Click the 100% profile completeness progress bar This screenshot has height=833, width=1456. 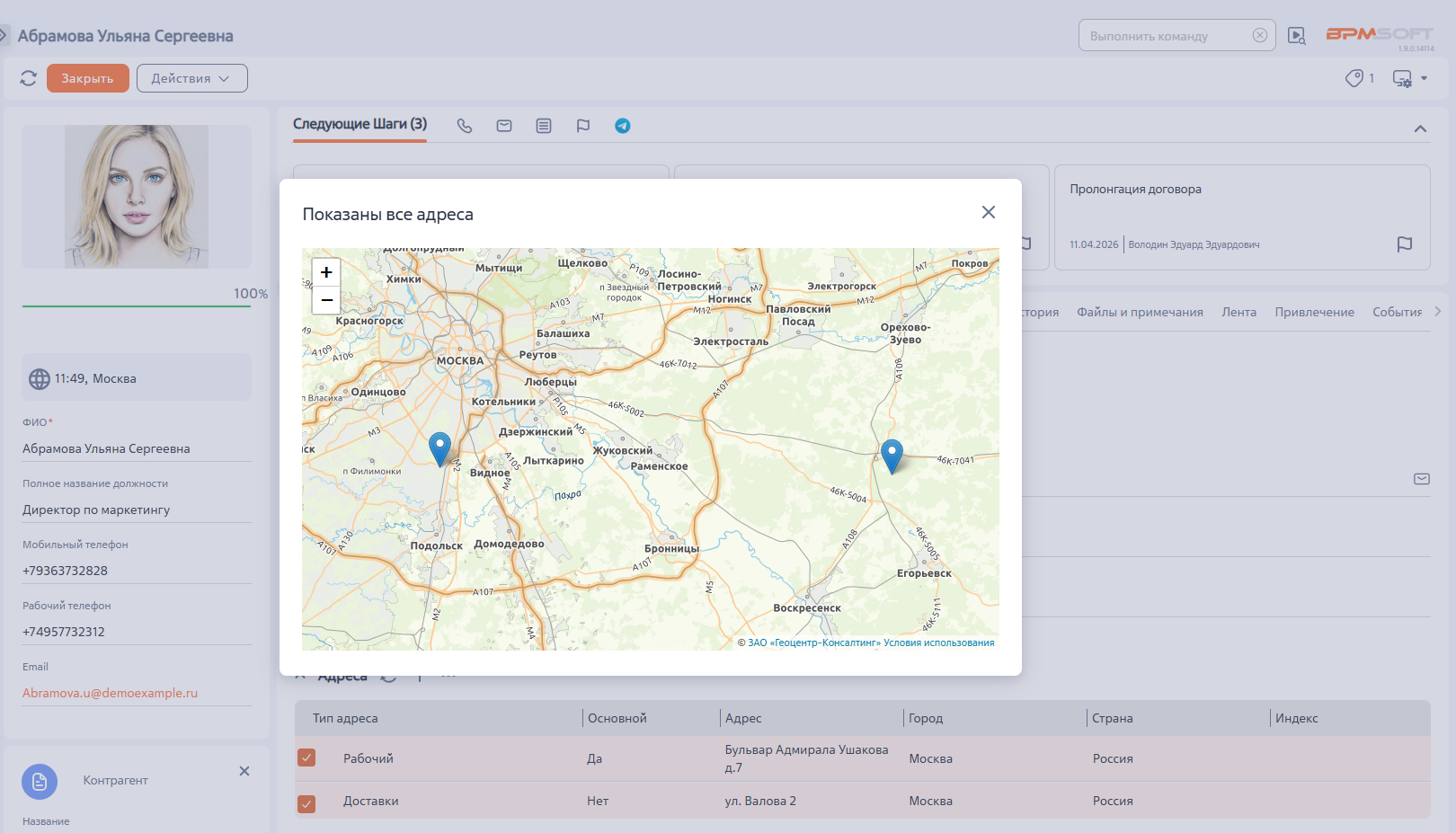point(137,306)
